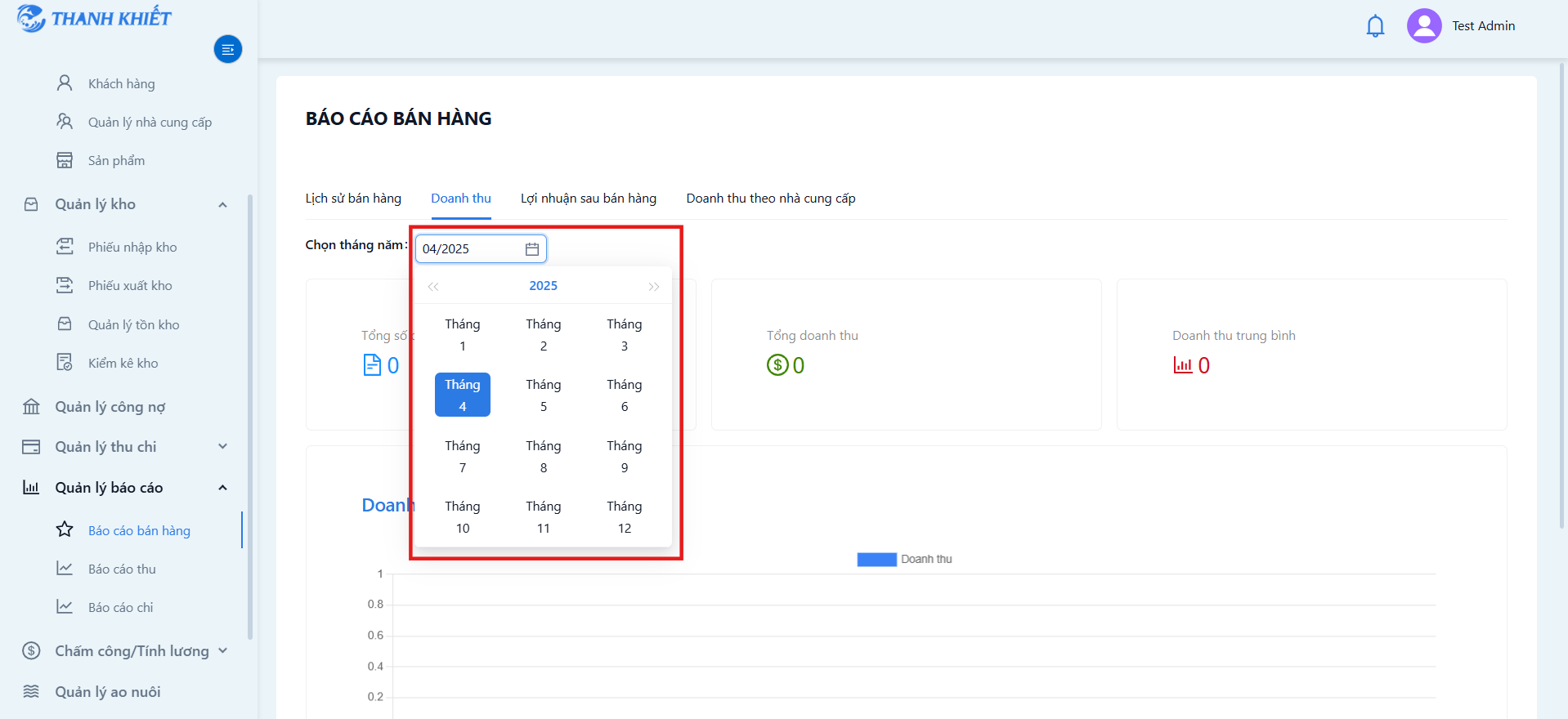This screenshot has height=719, width=1568.
Task: Choose Tháng 9 in the month picker
Action: (x=625, y=457)
